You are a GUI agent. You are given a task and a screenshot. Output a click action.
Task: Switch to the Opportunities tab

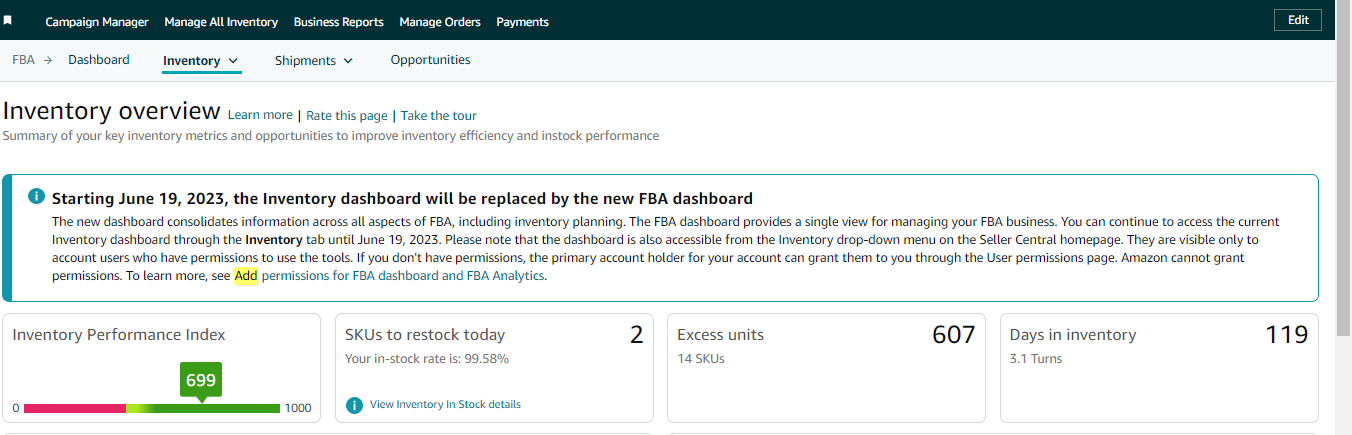430,60
